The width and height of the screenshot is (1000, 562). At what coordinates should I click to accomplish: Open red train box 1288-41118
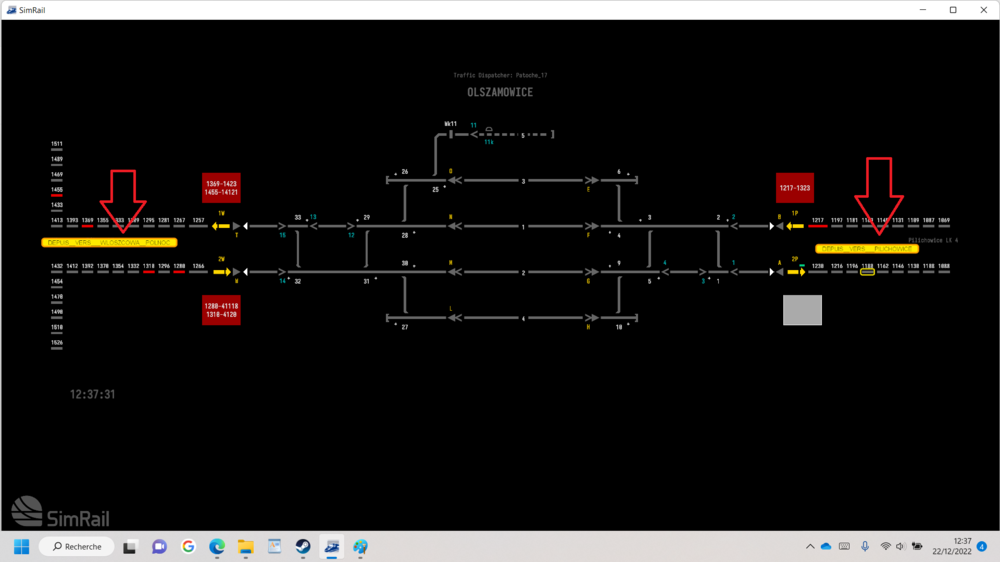(x=221, y=310)
